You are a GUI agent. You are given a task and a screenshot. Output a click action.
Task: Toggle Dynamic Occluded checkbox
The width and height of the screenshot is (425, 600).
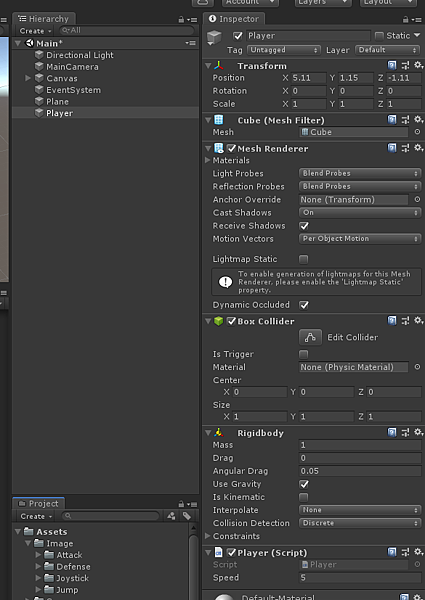coord(304,305)
